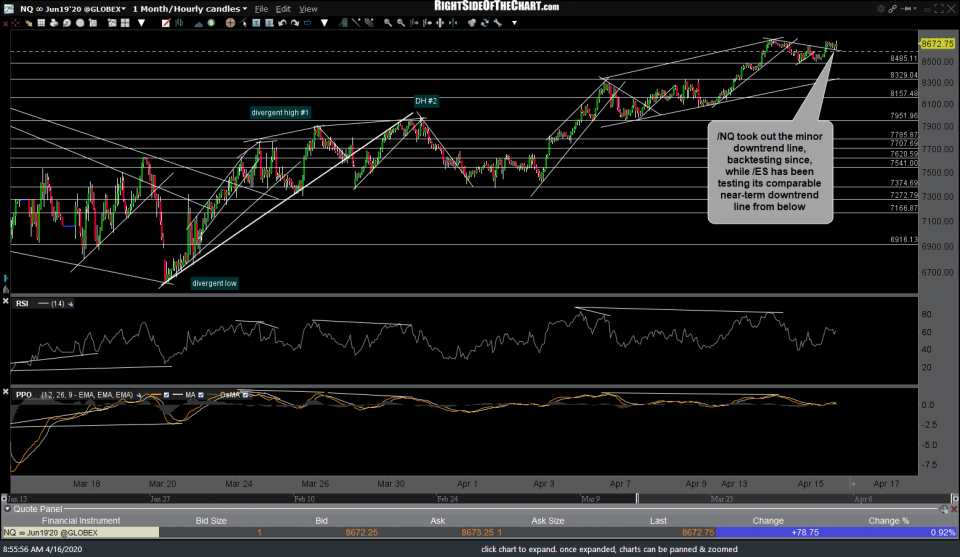
Task: Close the Quote Panel with red X
Action: 954,509
